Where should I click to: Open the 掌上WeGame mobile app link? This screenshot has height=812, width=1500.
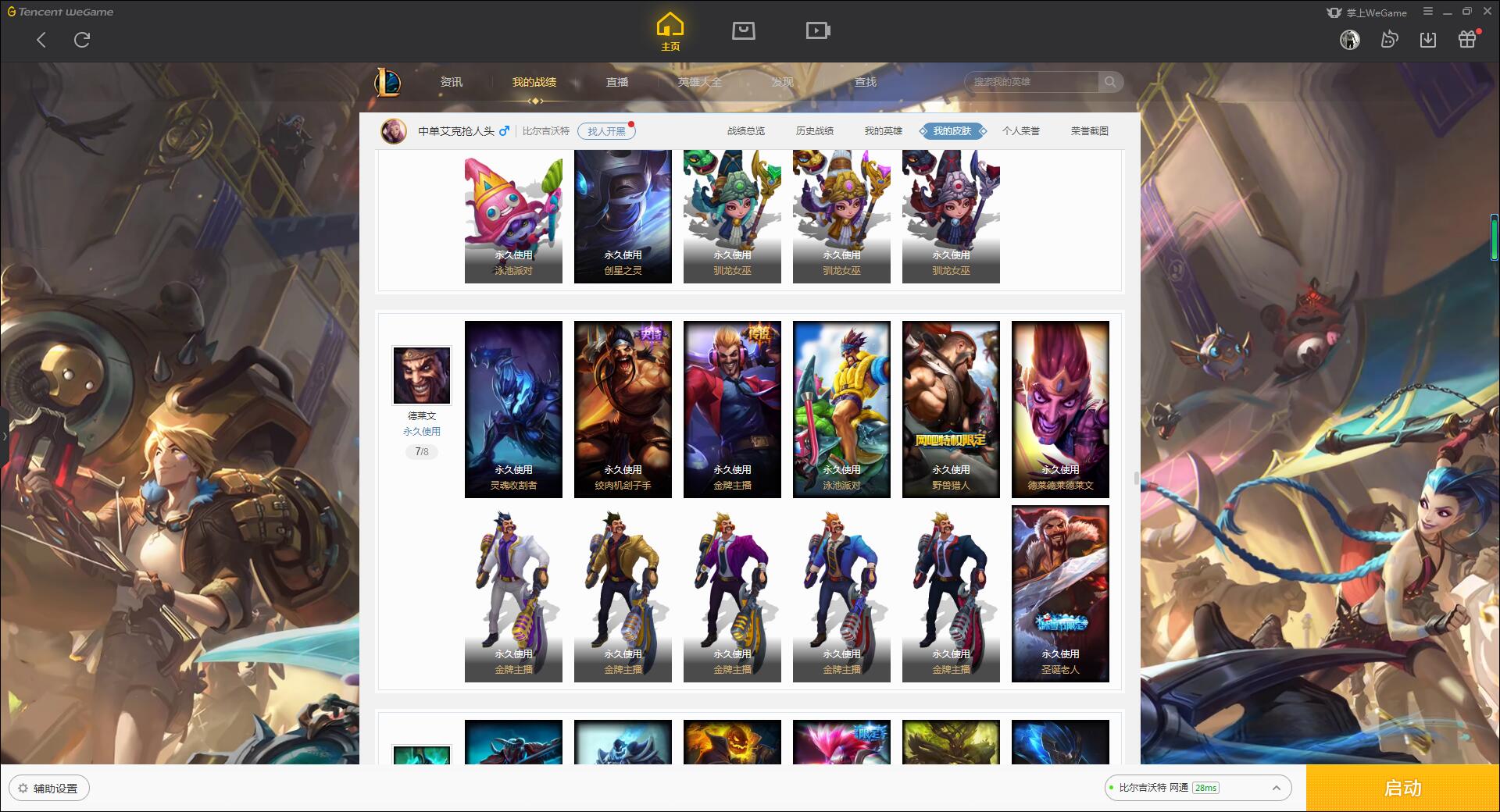click(x=1366, y=12)
